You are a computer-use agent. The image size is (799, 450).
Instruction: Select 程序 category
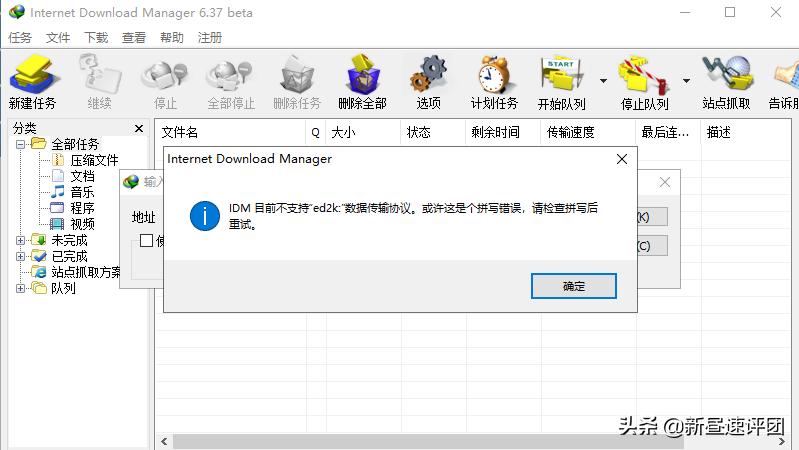click(83, 208)
